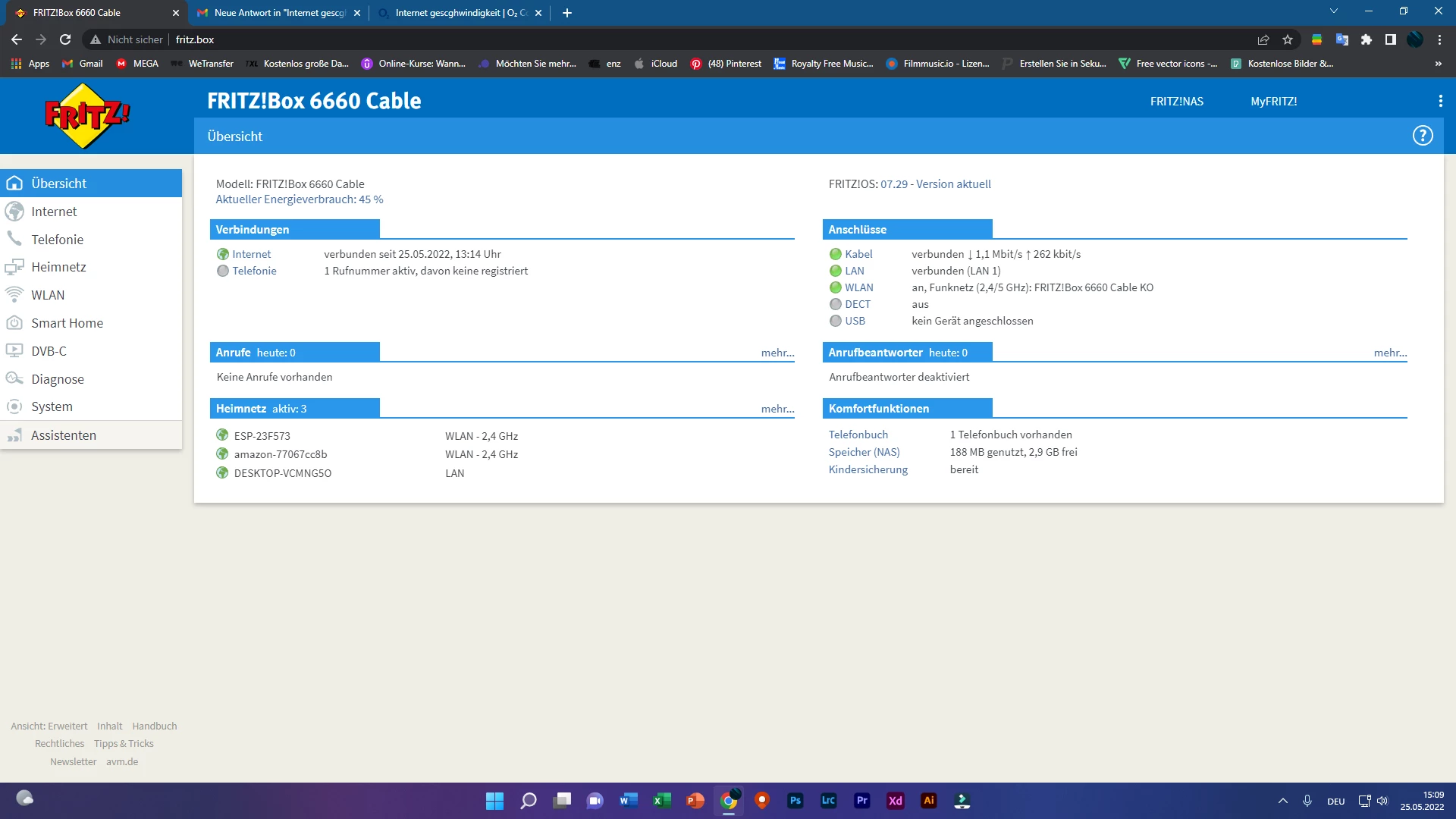This screenshot has width=1456, height=819.
Task: Click the Smart Home sidebar icon
Action: [x=14, y=323]
